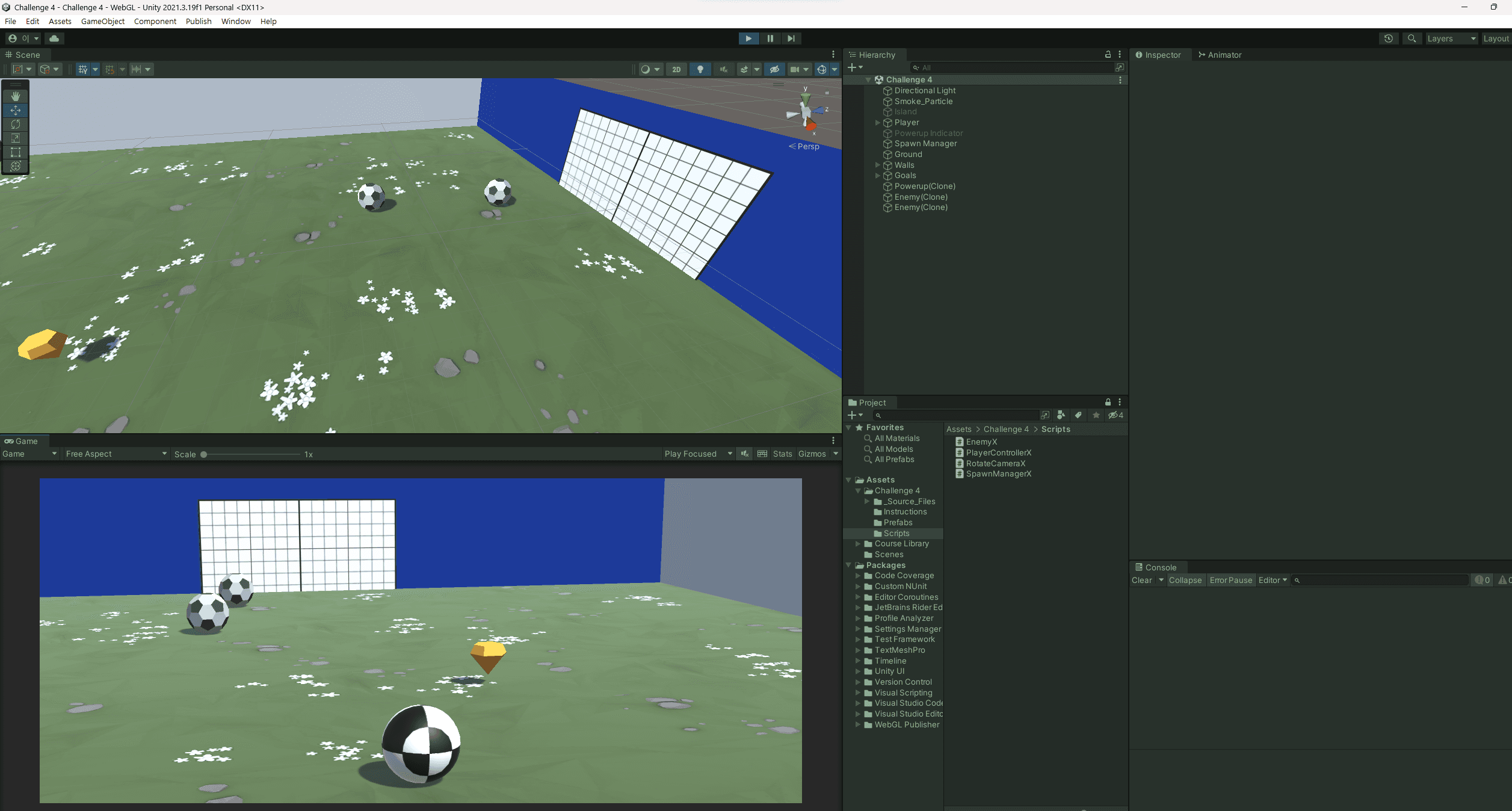Toggle scene lighting bulb button

click(700, 70)
